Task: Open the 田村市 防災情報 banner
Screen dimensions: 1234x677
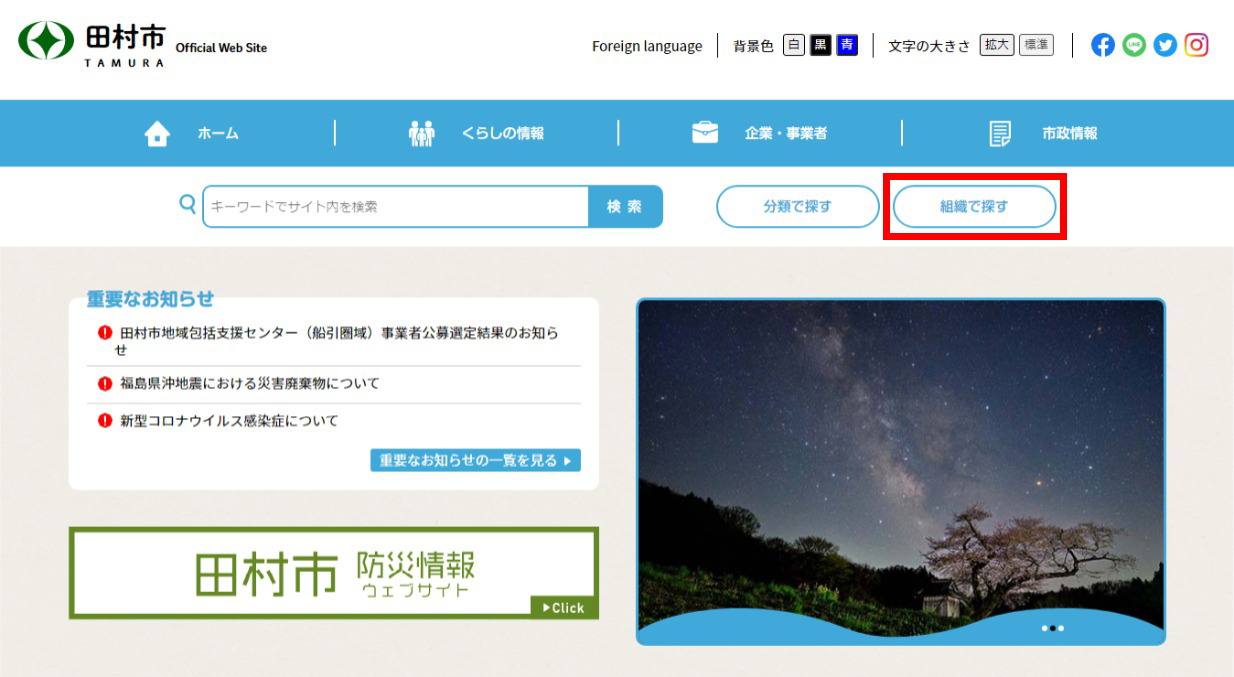Action: 333,573
